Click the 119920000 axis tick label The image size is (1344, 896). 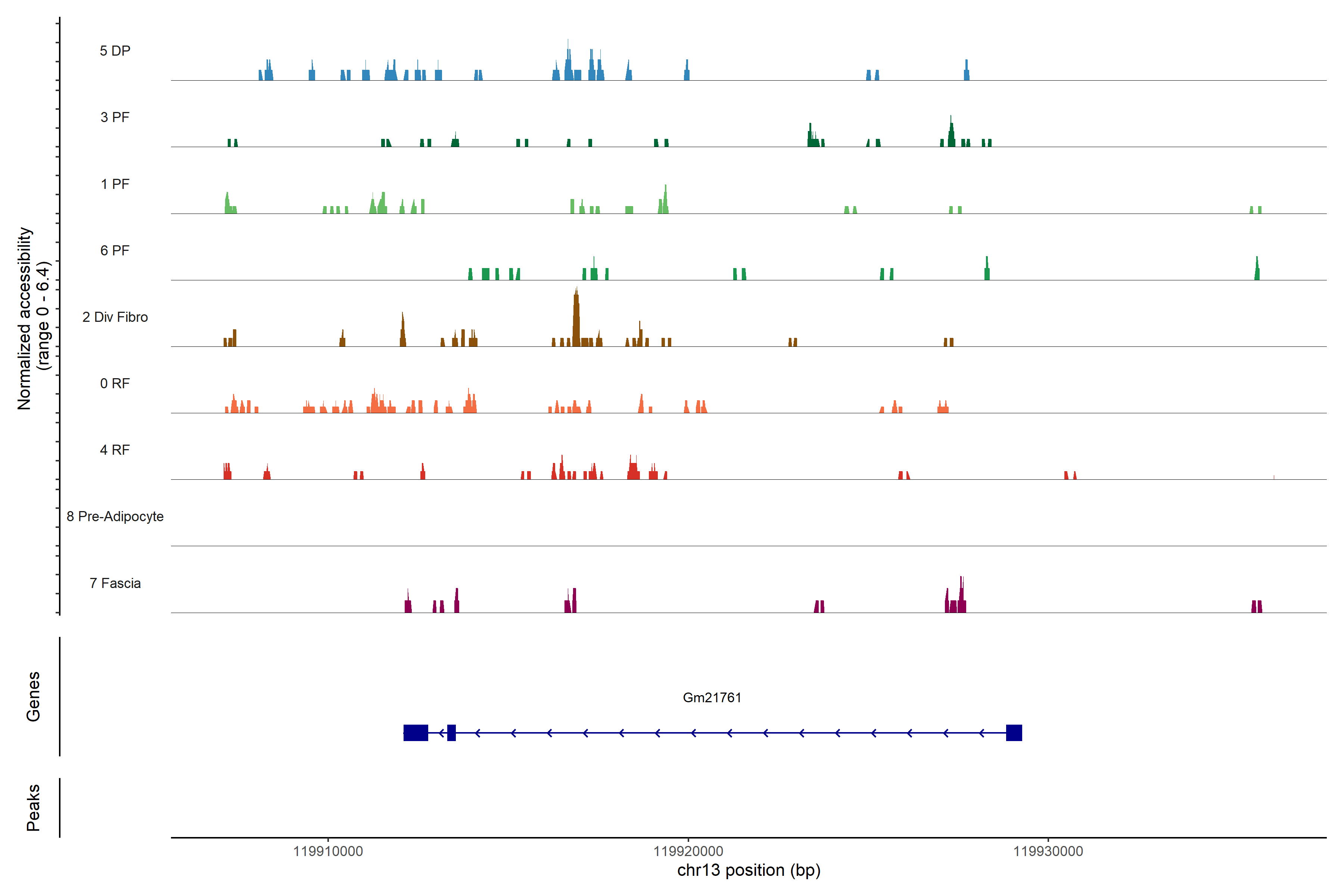688,852
